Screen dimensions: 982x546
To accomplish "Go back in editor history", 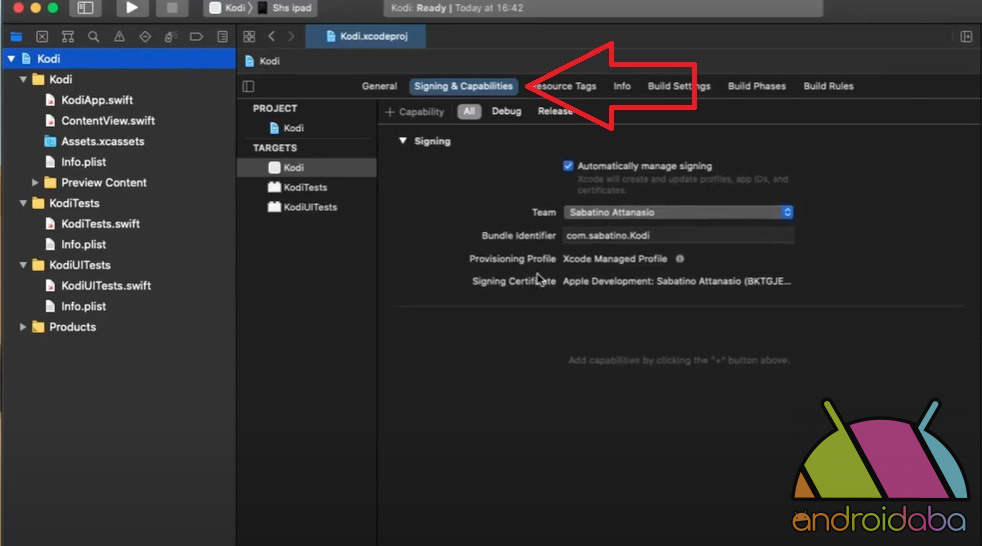I will click(x=272, y=36).
